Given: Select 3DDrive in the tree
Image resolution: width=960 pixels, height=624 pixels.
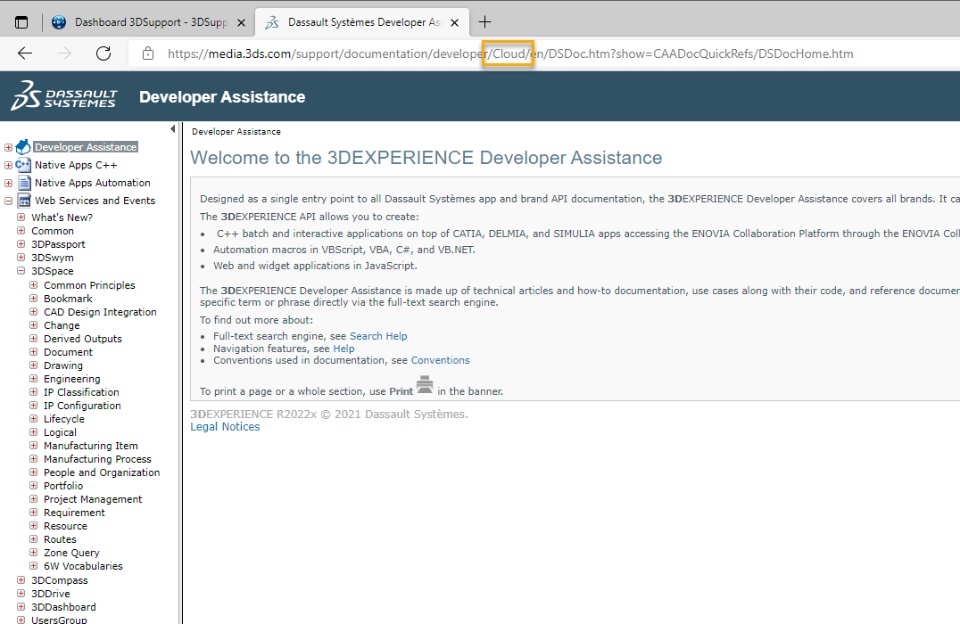Looking at the screenshot, I should (51, 593).
